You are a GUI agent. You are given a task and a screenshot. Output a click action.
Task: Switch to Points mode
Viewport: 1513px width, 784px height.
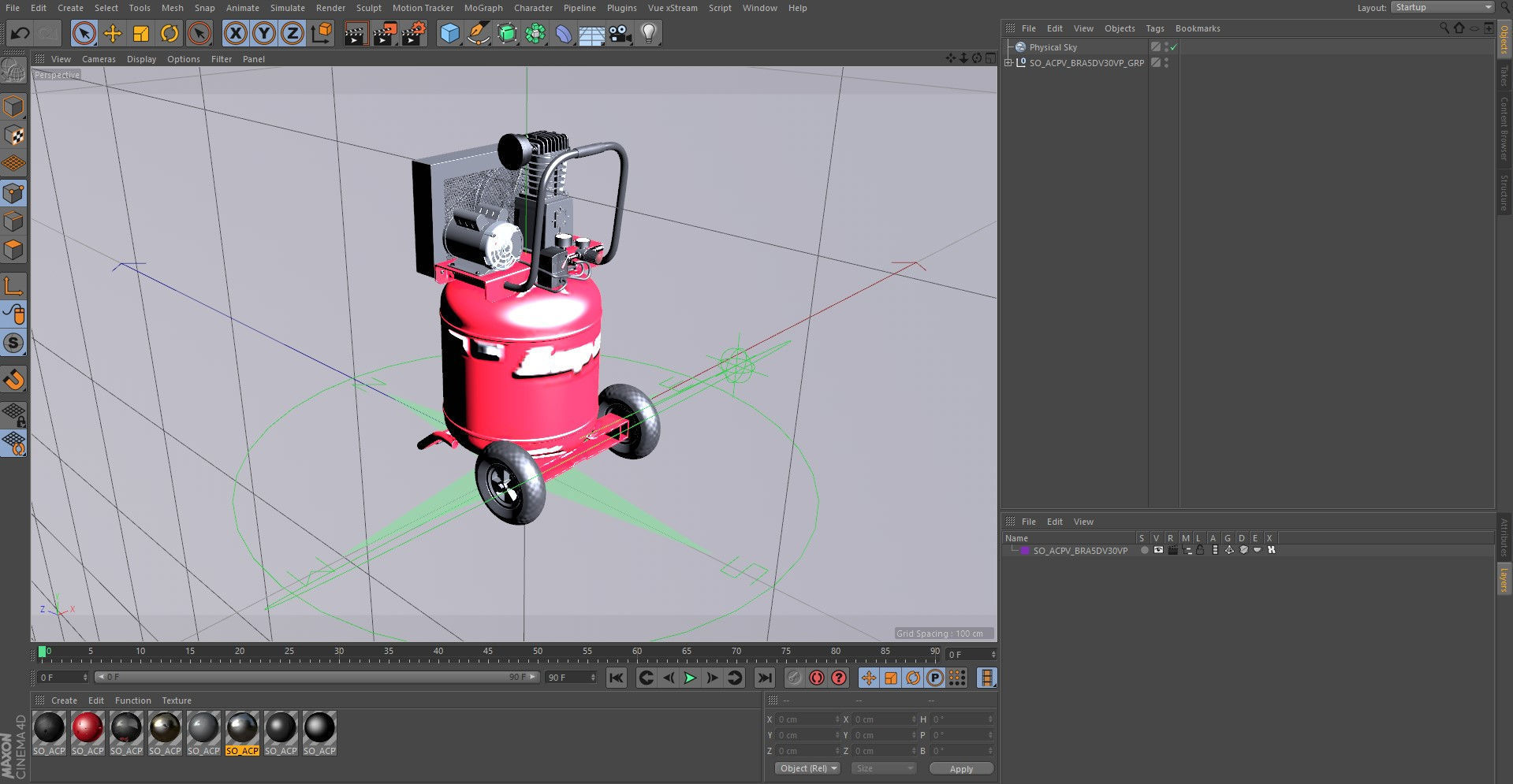point(13,193)
